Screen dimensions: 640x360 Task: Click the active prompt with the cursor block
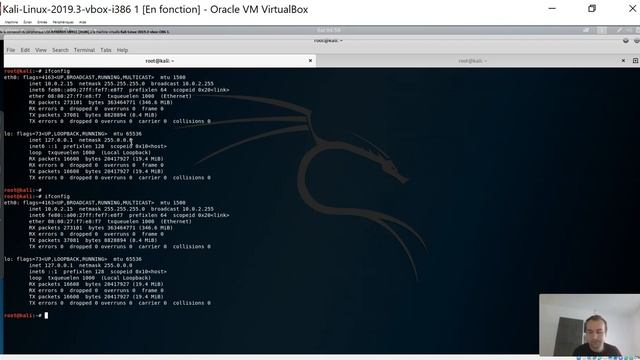tap(26, 316)
